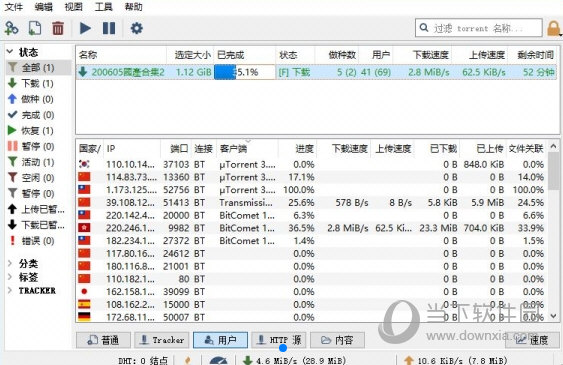The image size is (563, 365).
Task: Pause torrents with the pause icon
Action: point(109,28)
